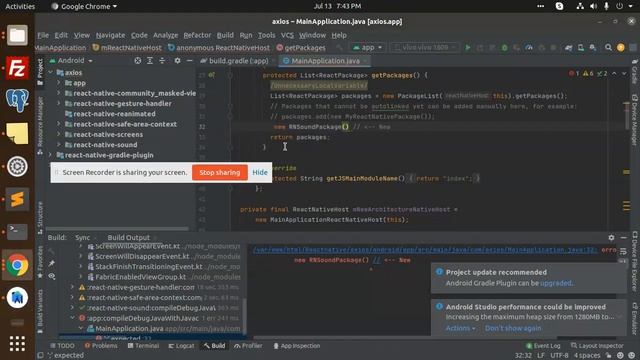The height and width of the screenshot is (360, 640).
Task: Collapse the axios root project node
Action: (x=51, y=73)
